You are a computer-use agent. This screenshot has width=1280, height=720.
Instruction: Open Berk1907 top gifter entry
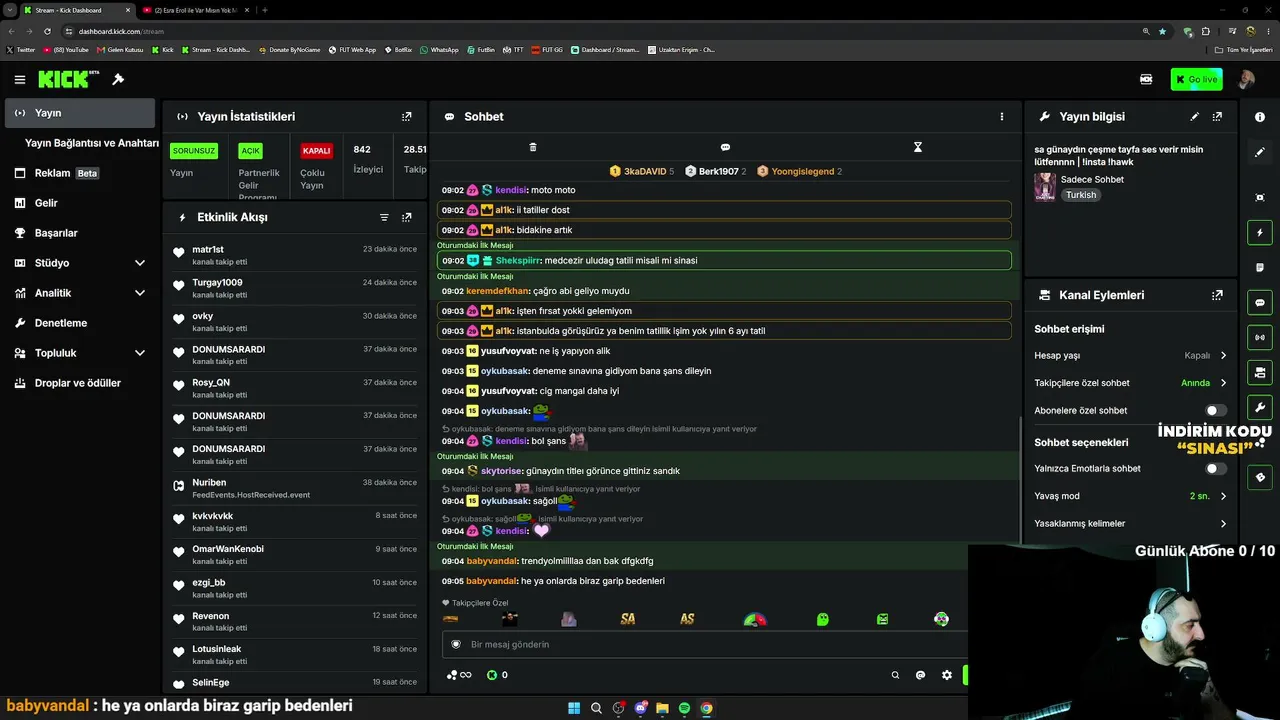[x=716, y=171]
